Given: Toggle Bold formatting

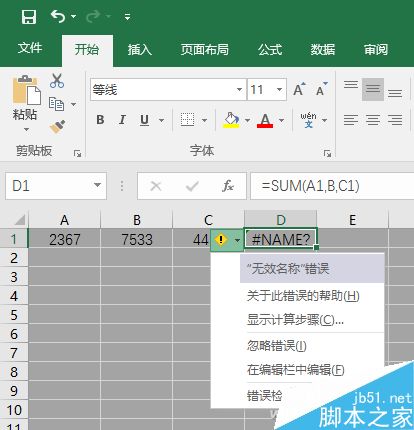Looking at the screenshot, I should click(x=100, y=120).
